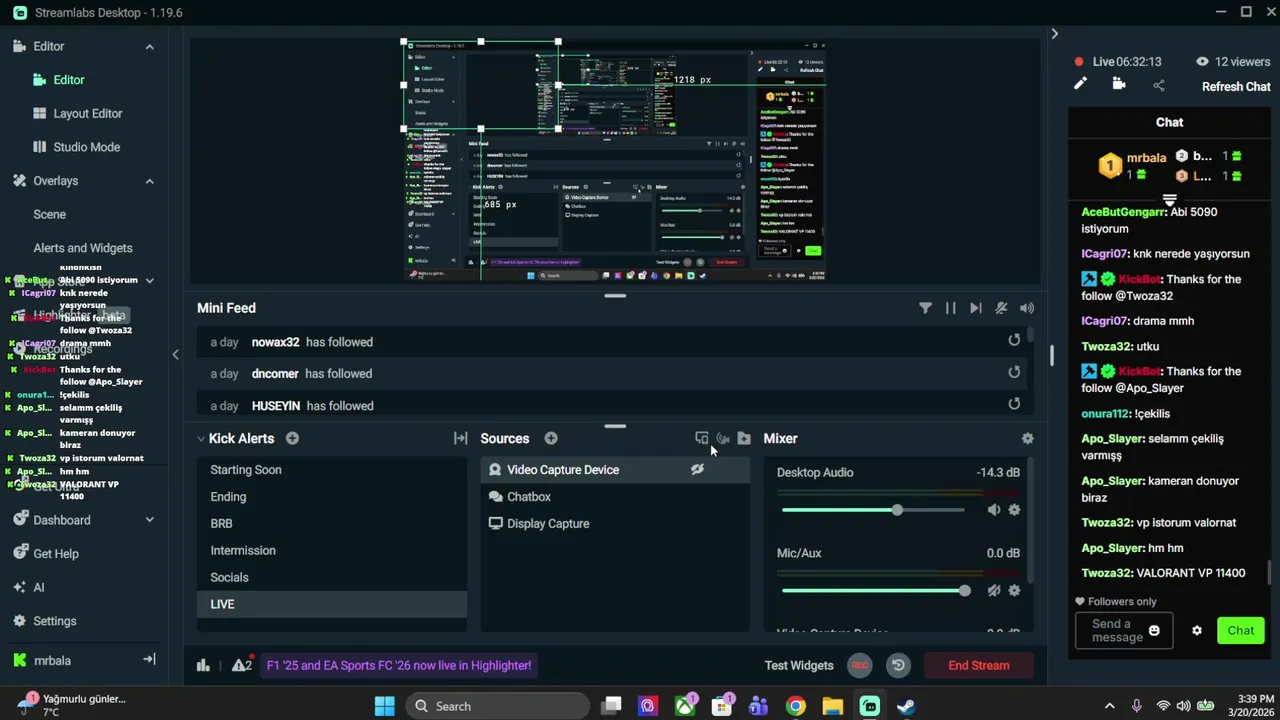
Task: Open Alerts and Widgets page
Action: pyautogui.click(x=82, y=248)
